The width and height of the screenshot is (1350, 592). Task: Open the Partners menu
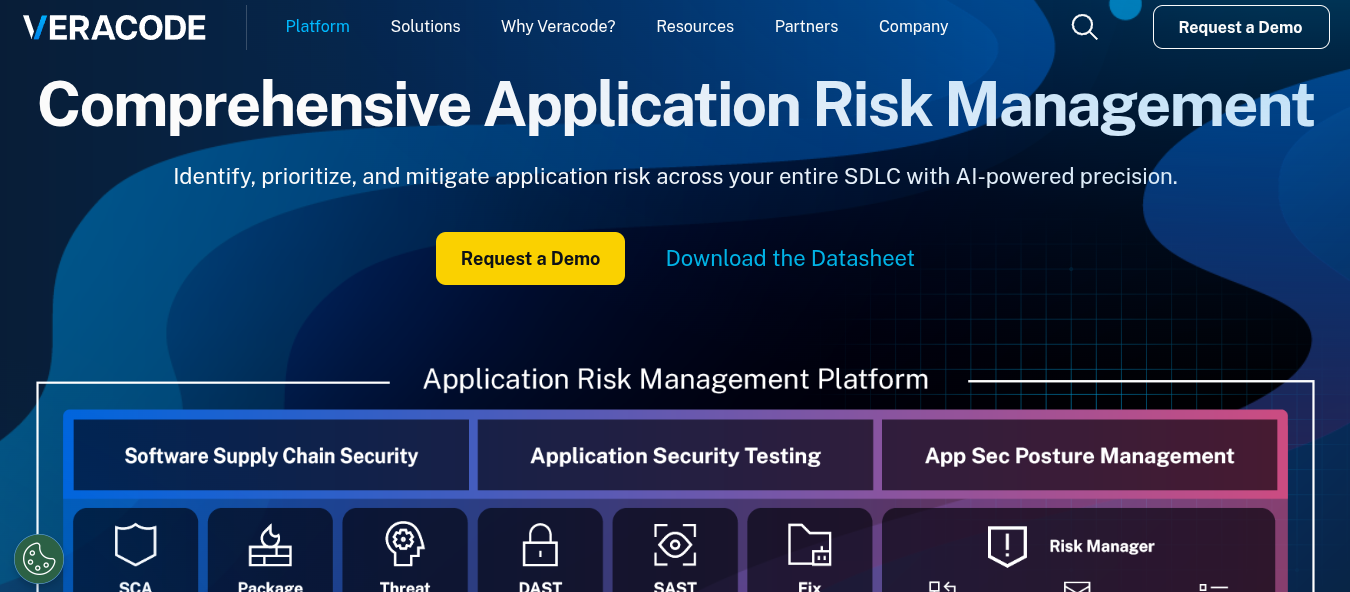(x=807, y=27)
